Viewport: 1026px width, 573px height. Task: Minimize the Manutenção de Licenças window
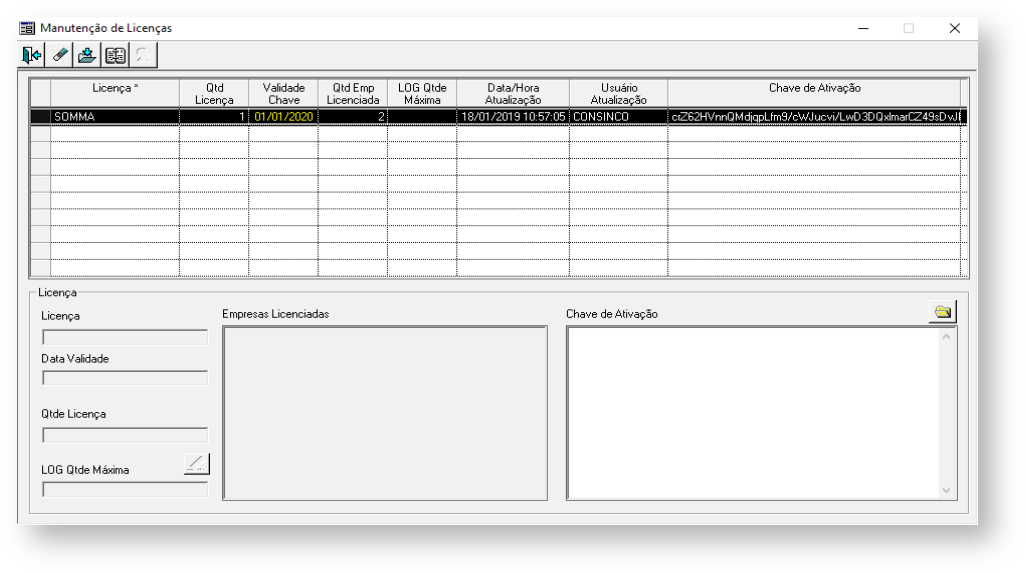(863, 28)
